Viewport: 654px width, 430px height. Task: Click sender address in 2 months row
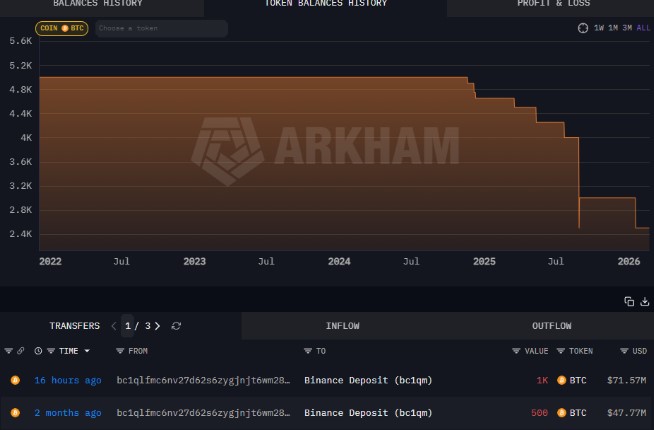(x=203, y=413)
